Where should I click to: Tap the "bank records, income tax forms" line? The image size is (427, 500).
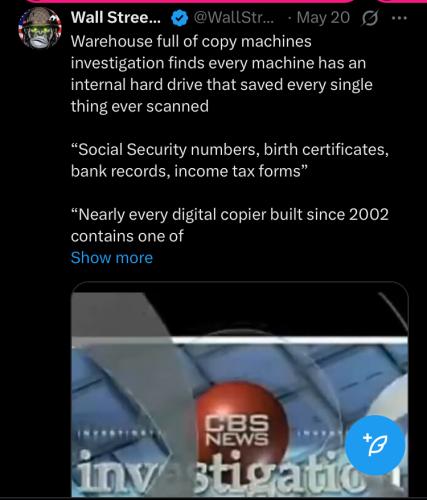[188, 171]
